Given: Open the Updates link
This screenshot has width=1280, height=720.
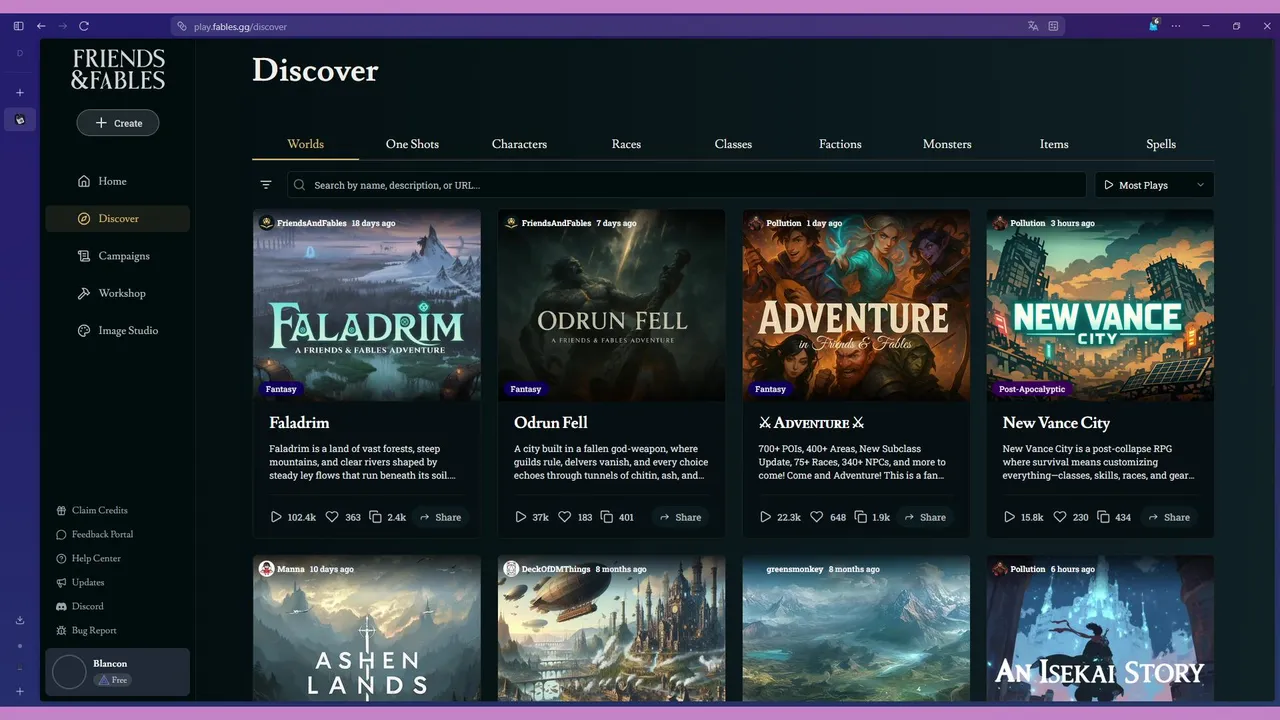Looking at the screenshot, I should tap(80, 582).
